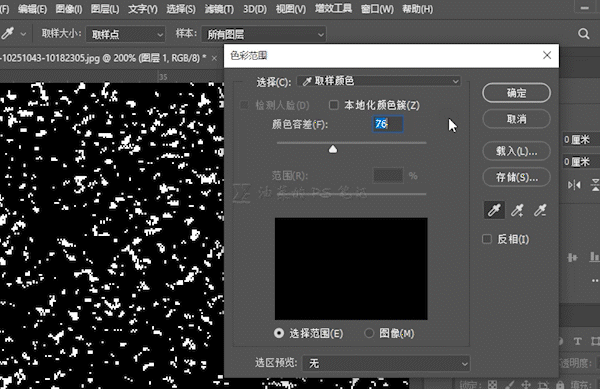This screenshot has width=600, height=389.
Task: Enable 本地化颜色簇 checkbox
Action: (x=334, y=104)
